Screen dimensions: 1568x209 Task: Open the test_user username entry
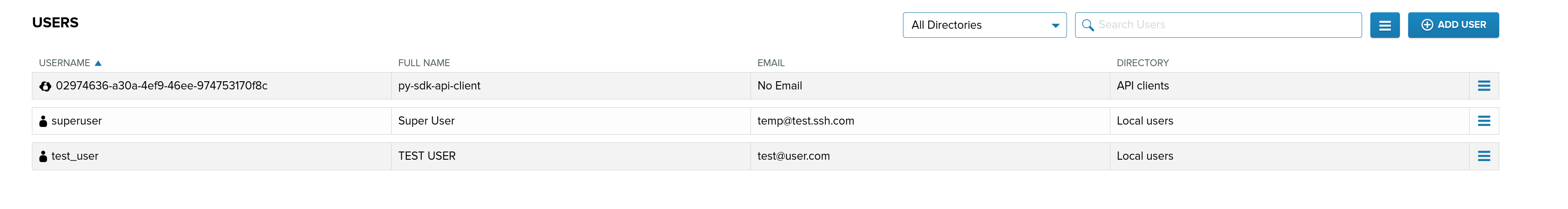75,157
